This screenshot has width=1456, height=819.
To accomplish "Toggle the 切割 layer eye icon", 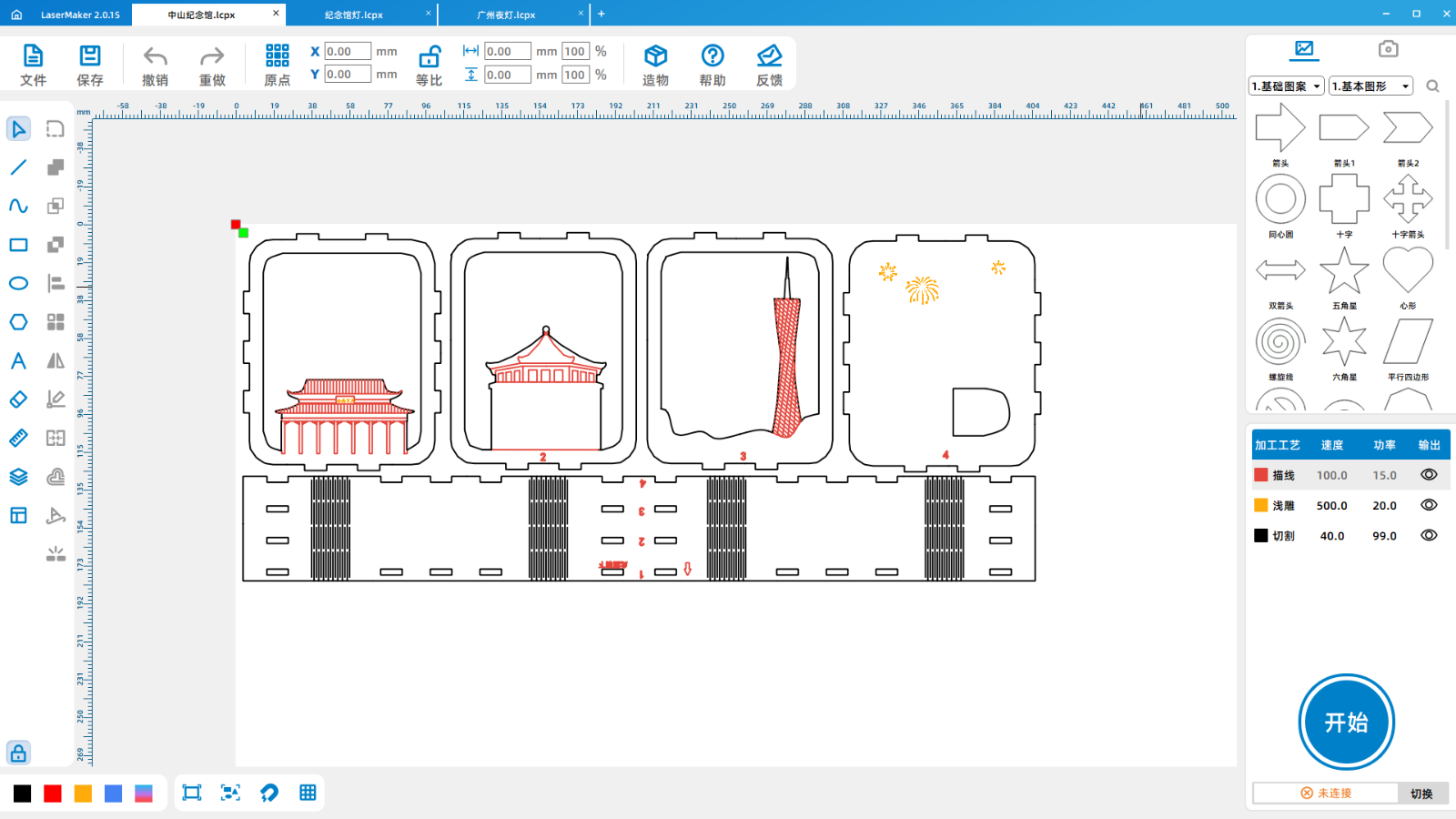I will 1429,536.
